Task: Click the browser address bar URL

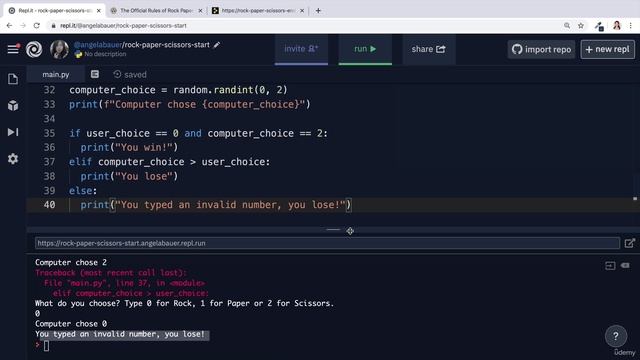Action: [x=123, y=26]
